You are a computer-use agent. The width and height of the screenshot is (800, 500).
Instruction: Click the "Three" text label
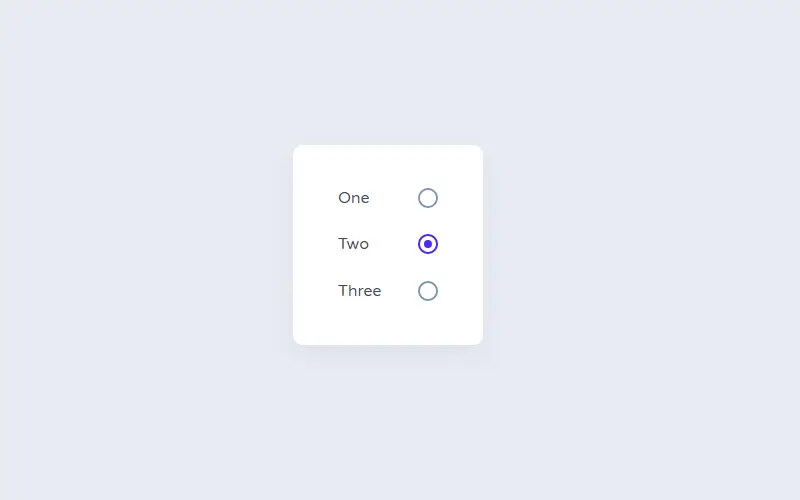tap(360, 291)
